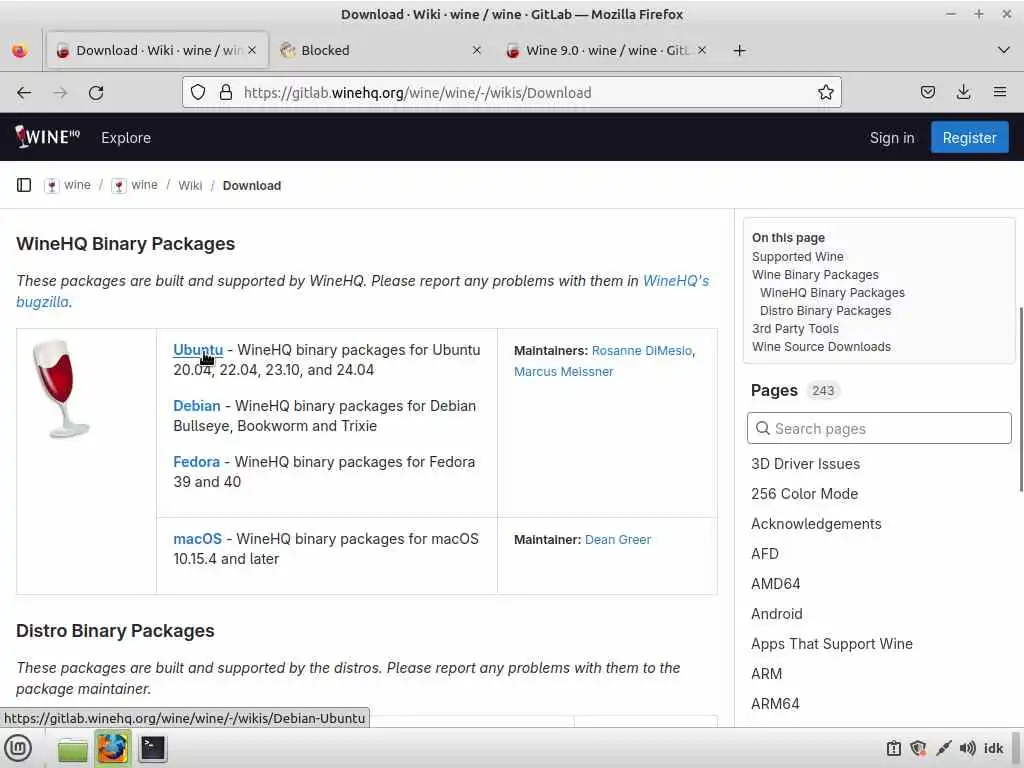
Task: Jump to Wine Binary Packages section
Action: tap(815, 275)
